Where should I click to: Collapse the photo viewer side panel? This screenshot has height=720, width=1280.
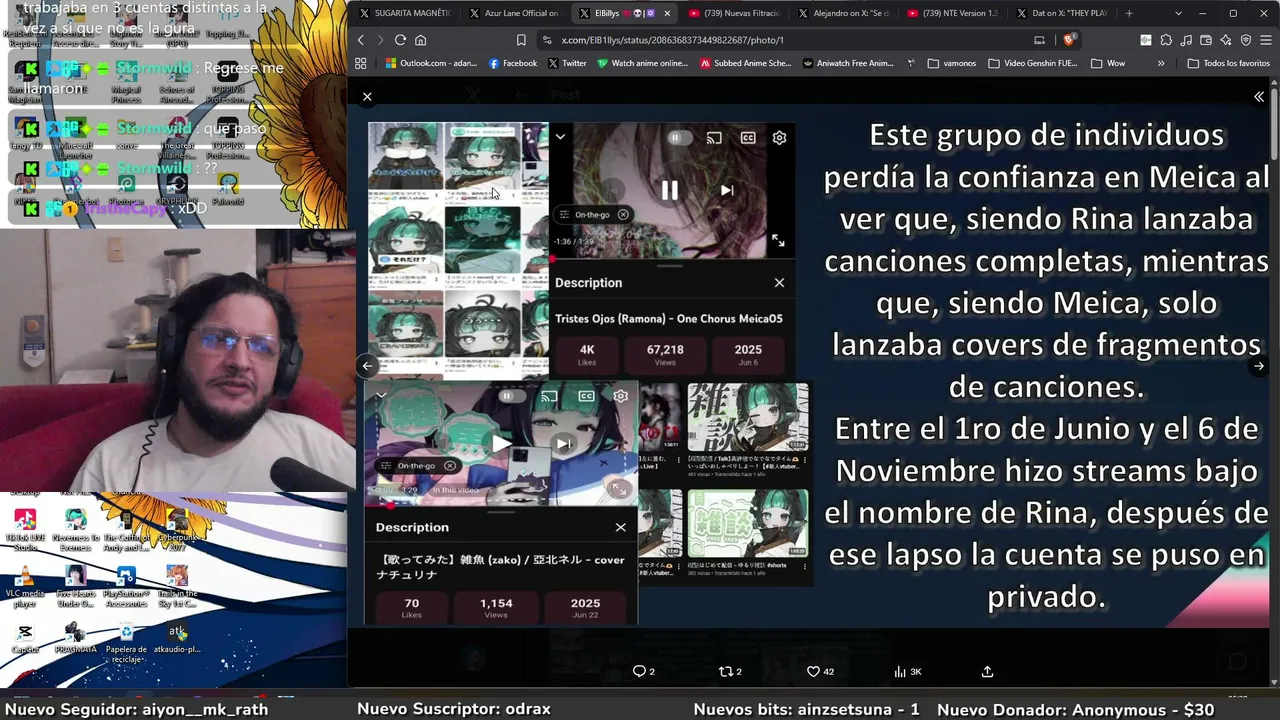point(1259,97)
